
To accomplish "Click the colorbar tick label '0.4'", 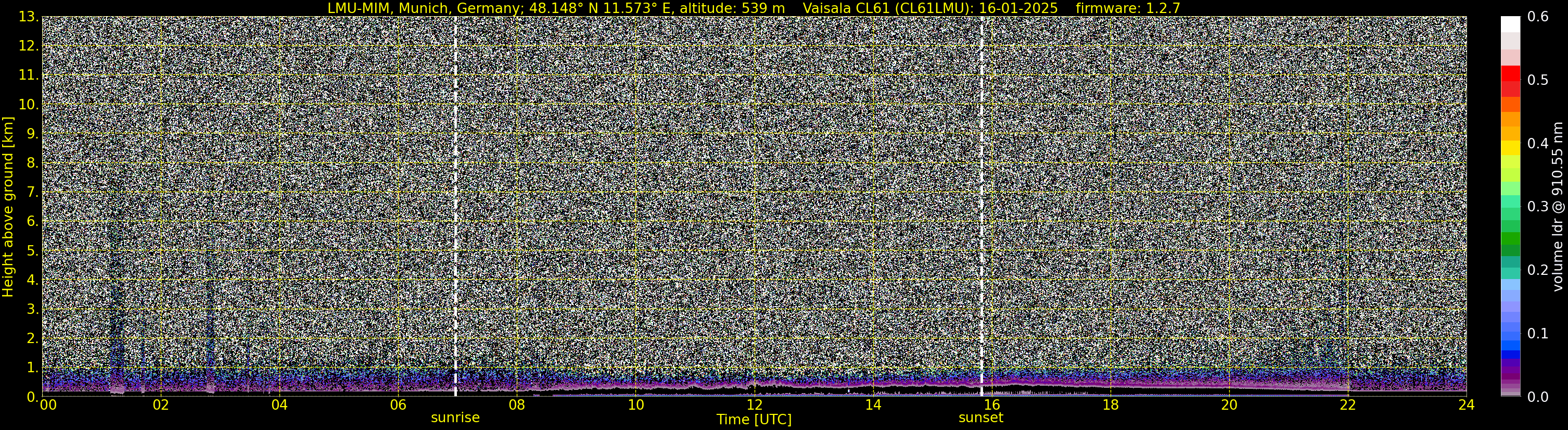I will click(1538, 144).
